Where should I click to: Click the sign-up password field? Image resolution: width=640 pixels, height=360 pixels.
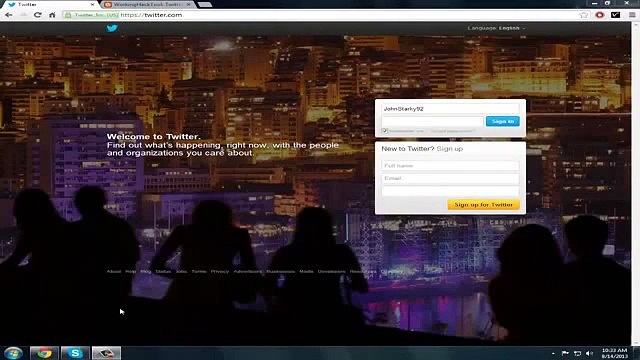(451, 191)
